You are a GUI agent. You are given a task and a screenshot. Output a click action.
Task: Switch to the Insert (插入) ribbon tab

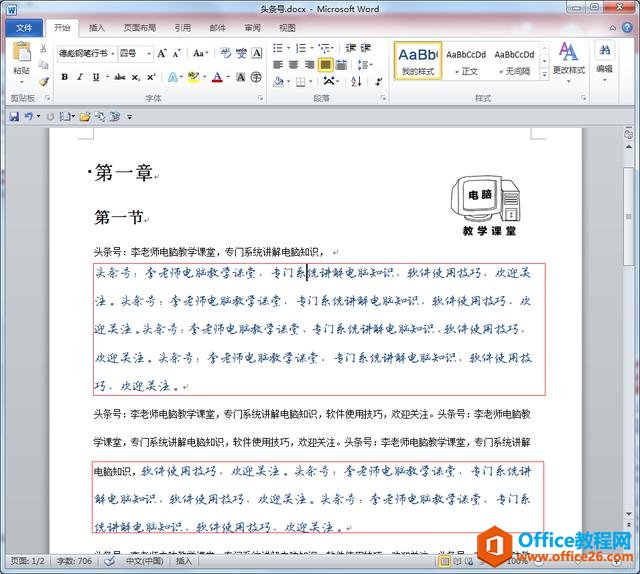coord(97,28)
